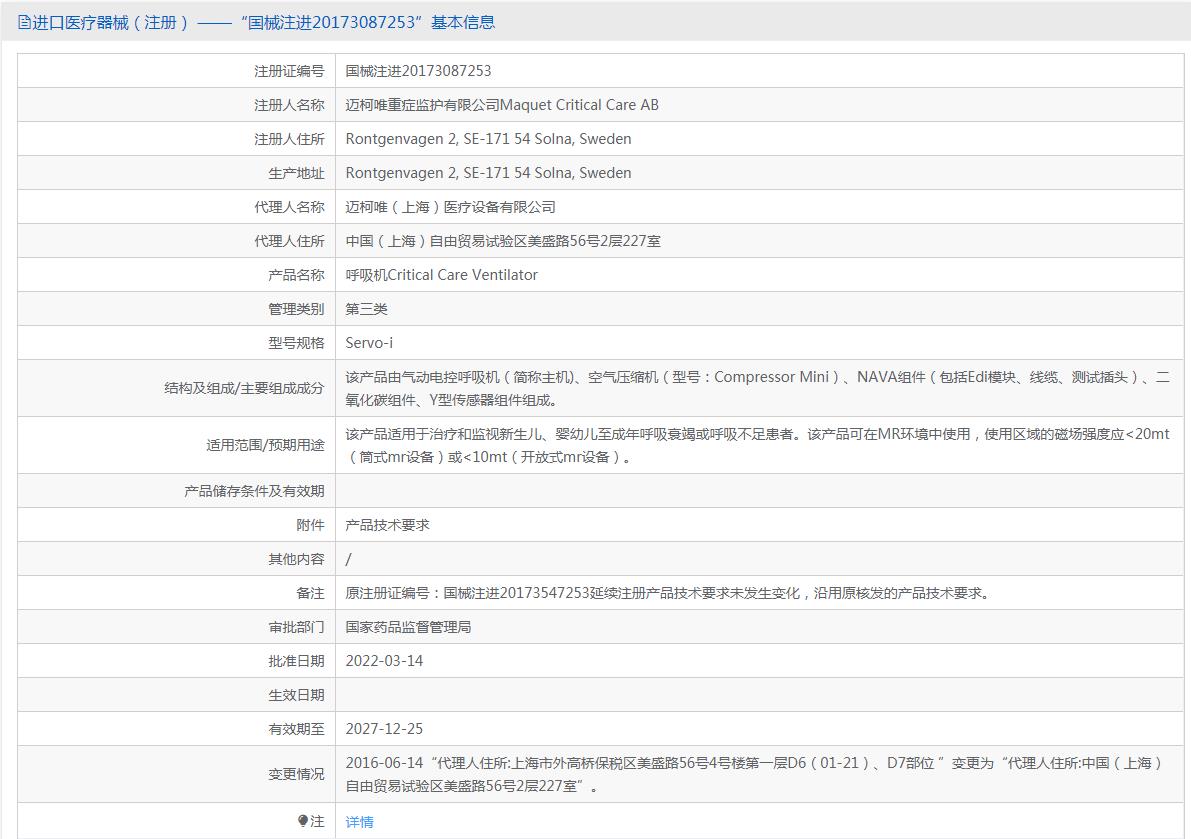The width and height of the screenshot is (1191, 839).
Task: Select the 生效日期 label
Action: click(296, 695)
